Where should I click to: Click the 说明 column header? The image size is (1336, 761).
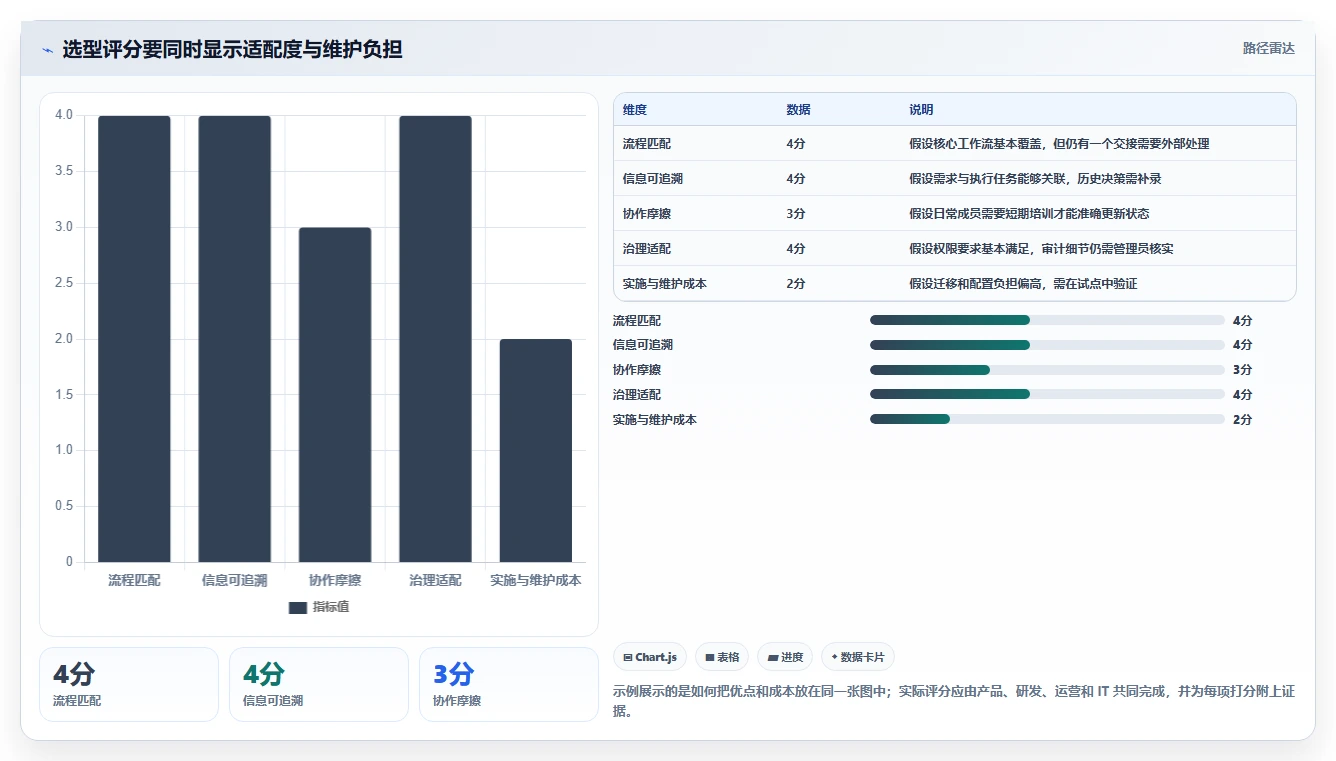coord(921,110)
